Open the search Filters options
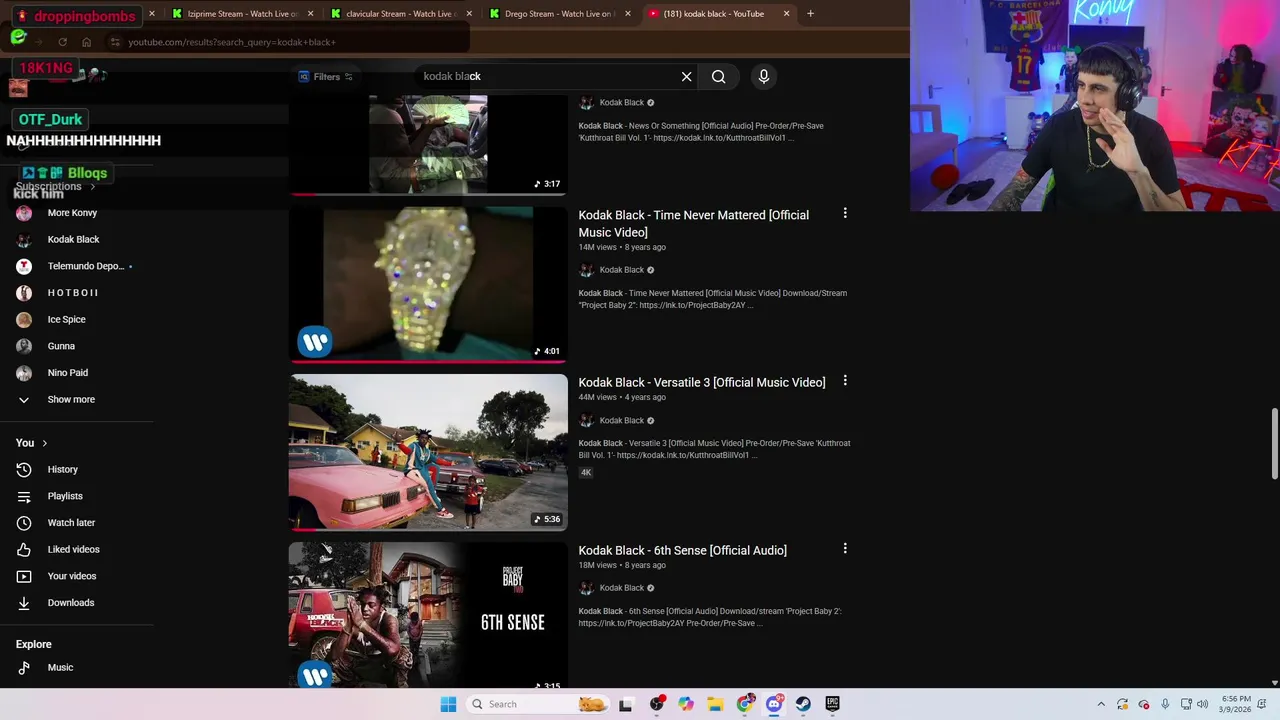This screenshot has height=720, width=1280. [327, 76]
